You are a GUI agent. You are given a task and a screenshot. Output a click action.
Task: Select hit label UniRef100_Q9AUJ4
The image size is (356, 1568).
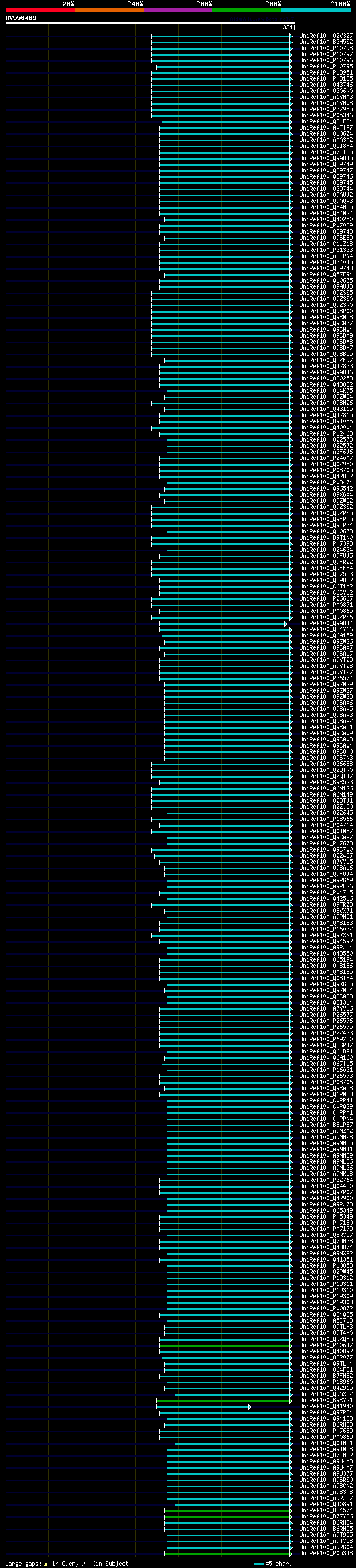coord(326,624)
